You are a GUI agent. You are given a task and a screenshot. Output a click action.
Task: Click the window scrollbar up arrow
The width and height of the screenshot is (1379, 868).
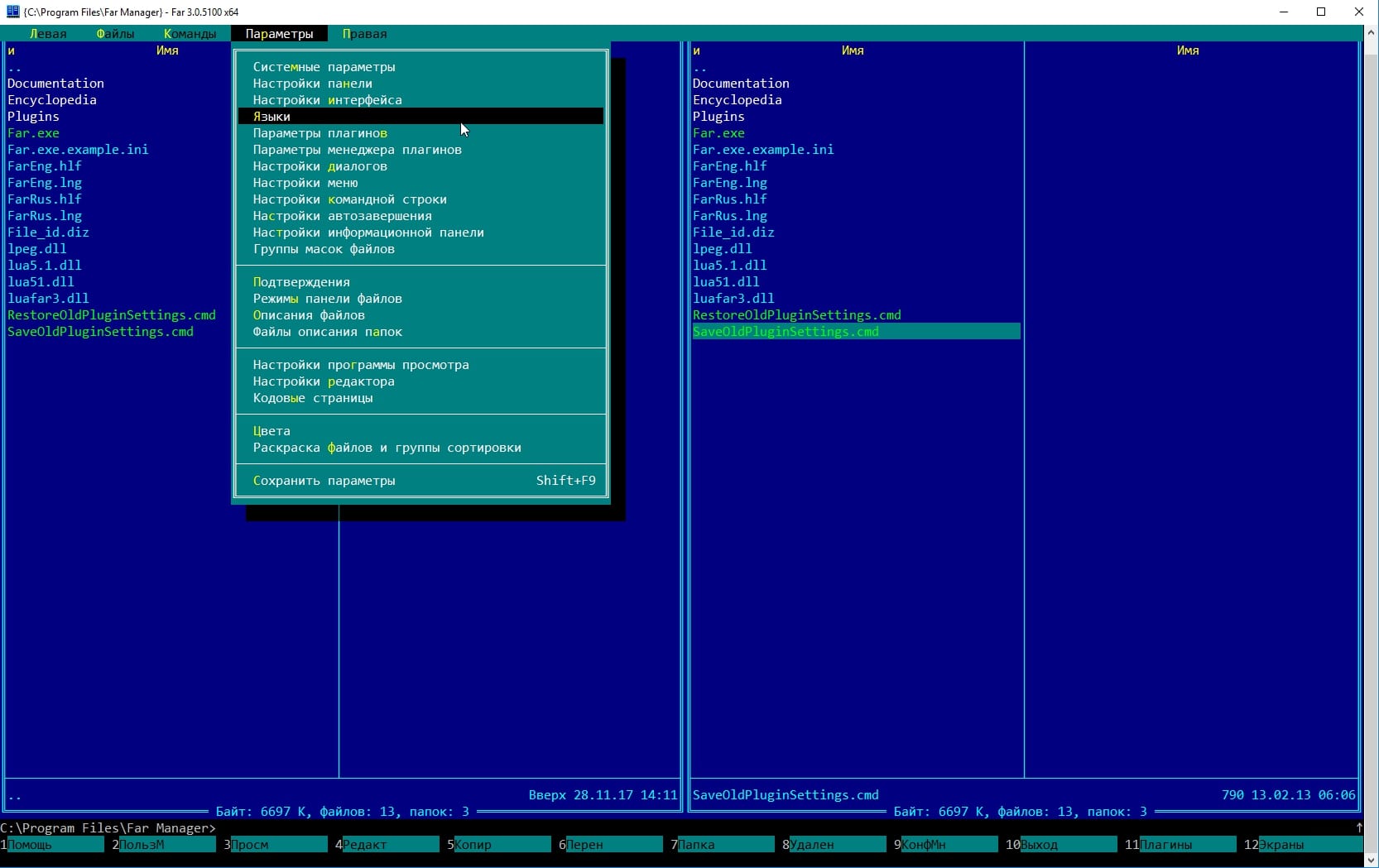click(x=1372, y=32)
